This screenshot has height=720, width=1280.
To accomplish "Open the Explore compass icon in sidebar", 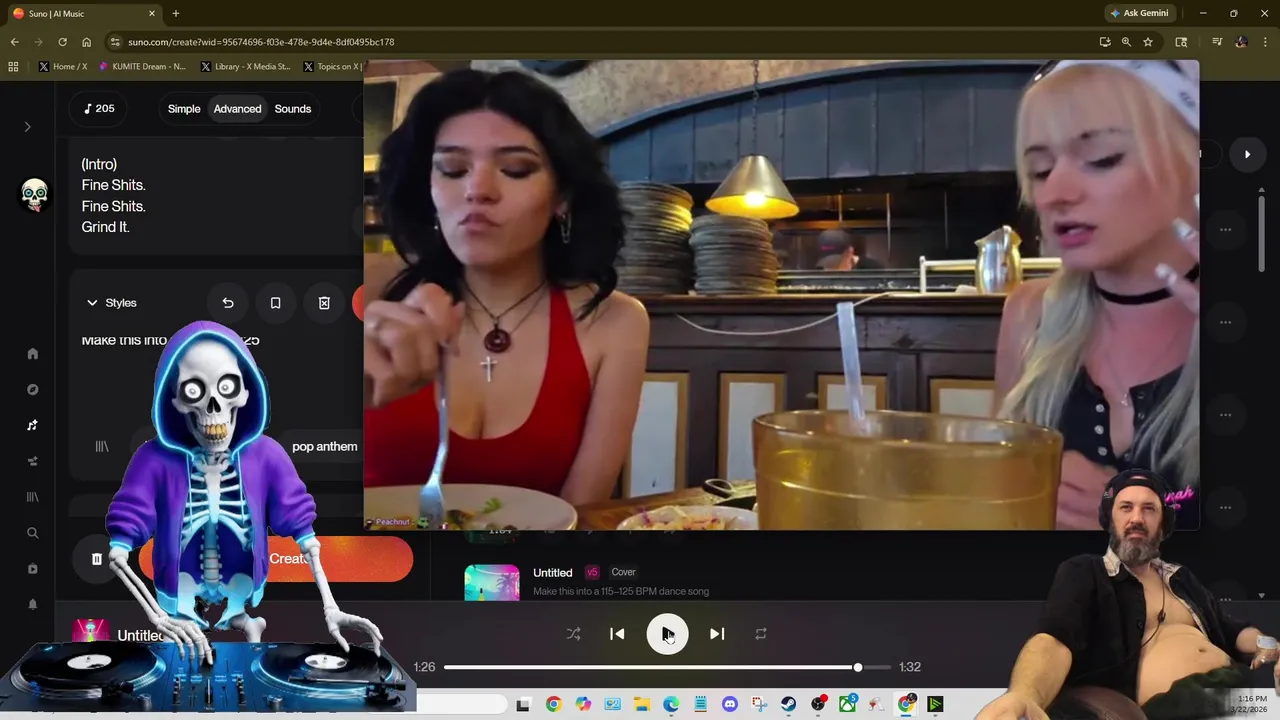I will click(32, 389).
